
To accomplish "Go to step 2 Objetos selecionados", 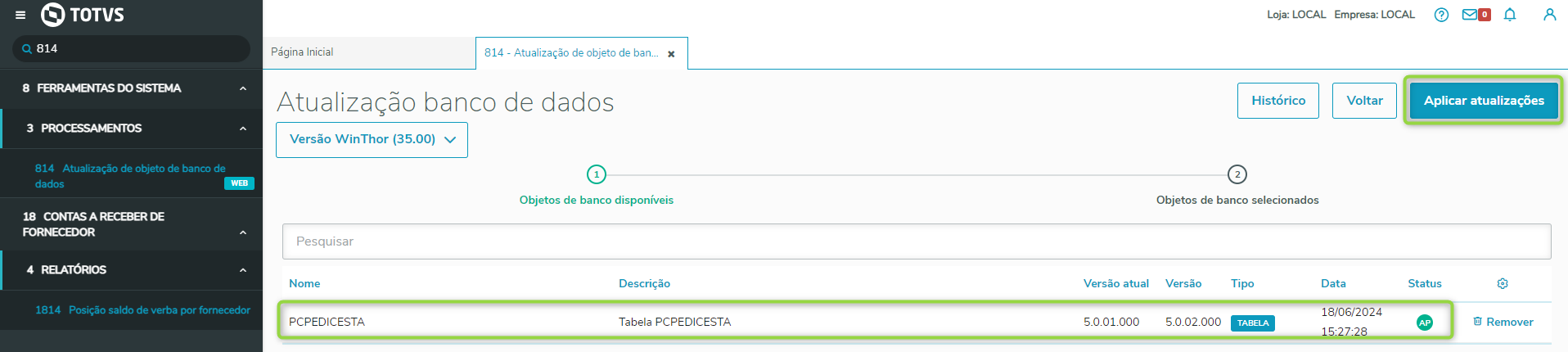I will tap(1237, 174).
